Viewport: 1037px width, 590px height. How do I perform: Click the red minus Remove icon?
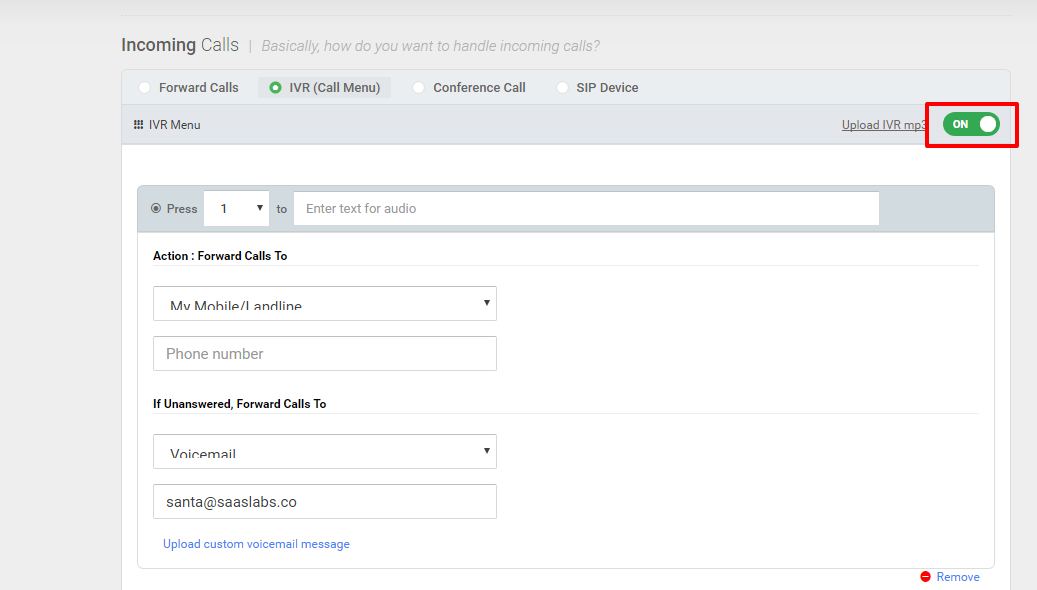coord(925,577)
